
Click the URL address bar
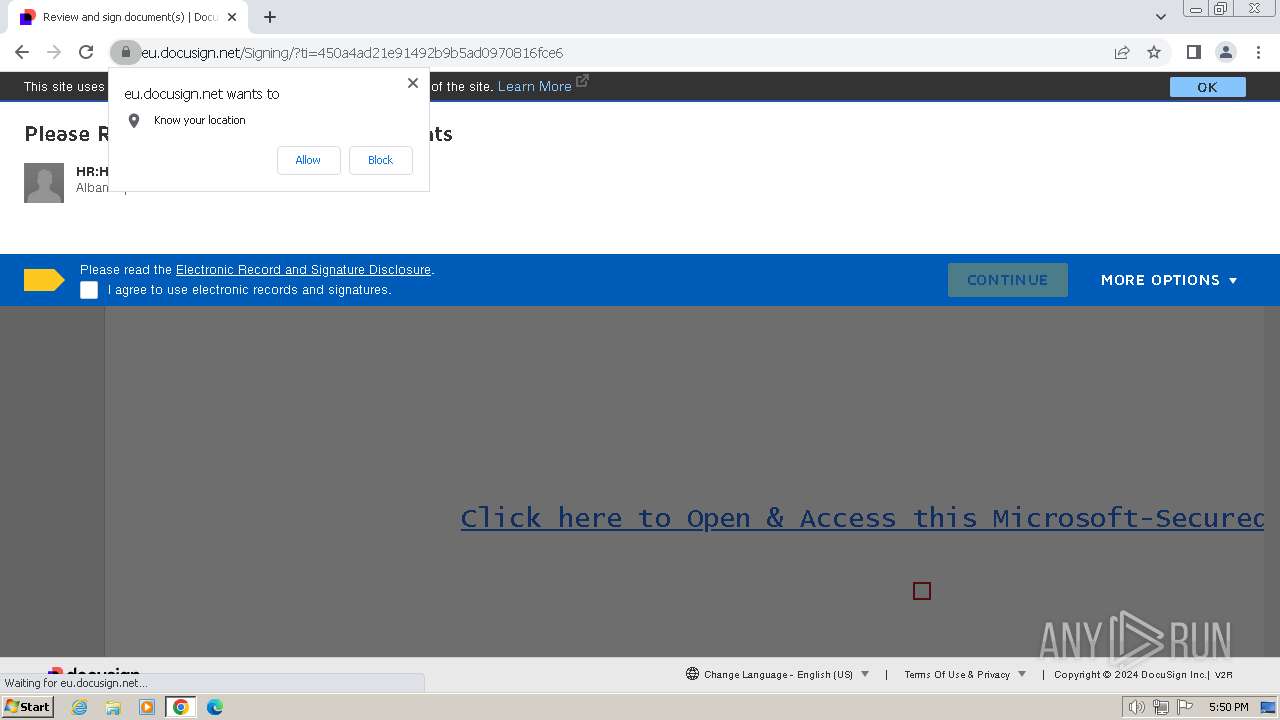point(620,52)
